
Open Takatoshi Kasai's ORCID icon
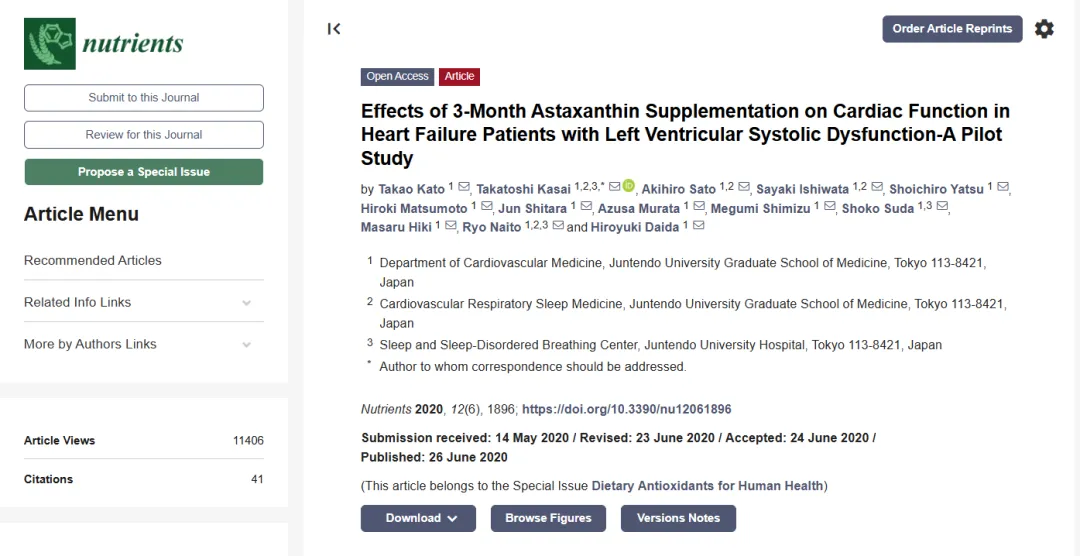click(x=628, y=186)
